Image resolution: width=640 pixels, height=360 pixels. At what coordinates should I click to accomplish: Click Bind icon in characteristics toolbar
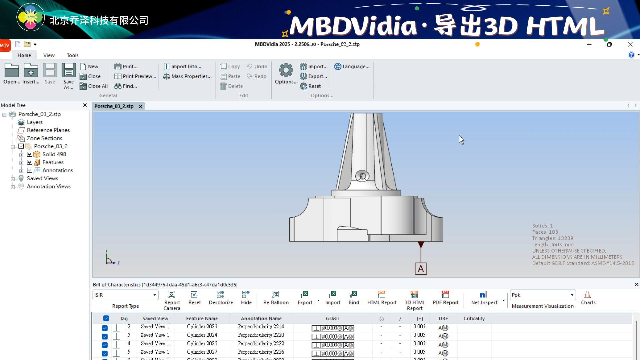[353, 295]
